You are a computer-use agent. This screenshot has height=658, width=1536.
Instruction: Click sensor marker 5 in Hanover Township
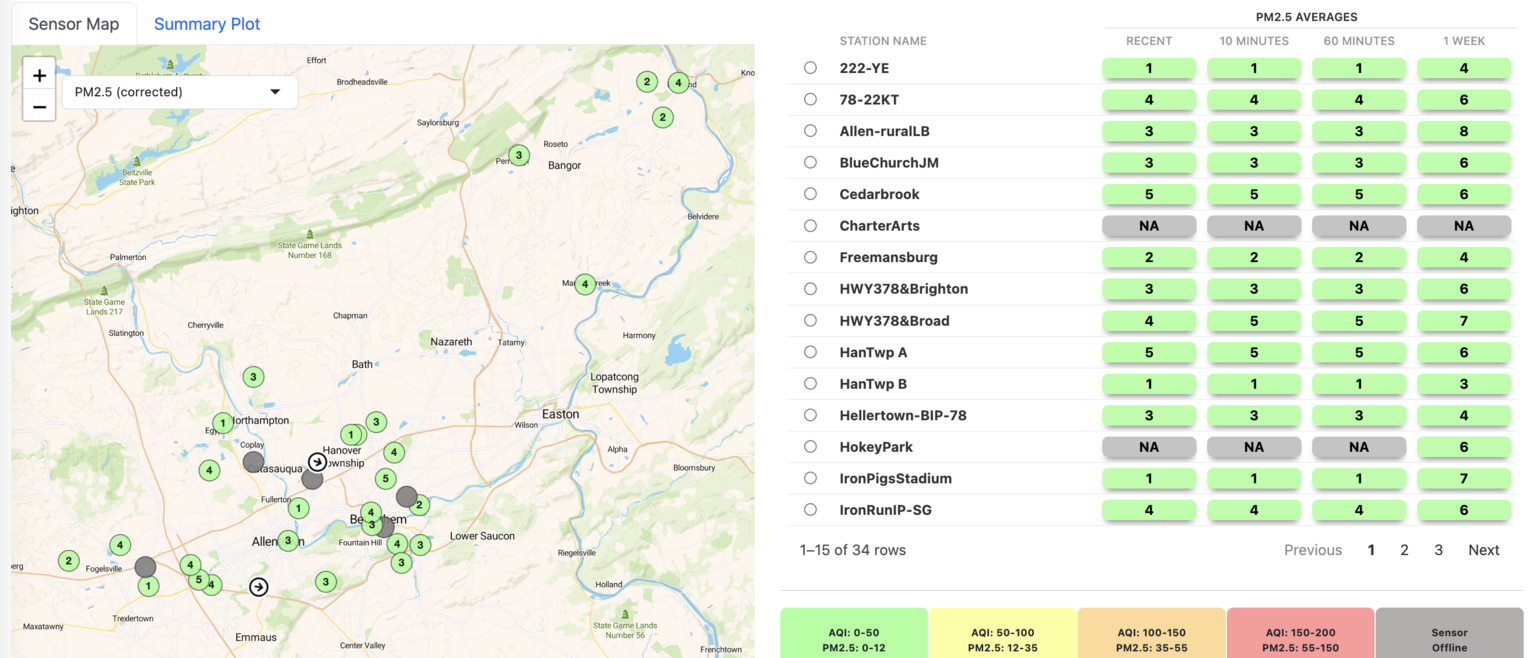385,478
